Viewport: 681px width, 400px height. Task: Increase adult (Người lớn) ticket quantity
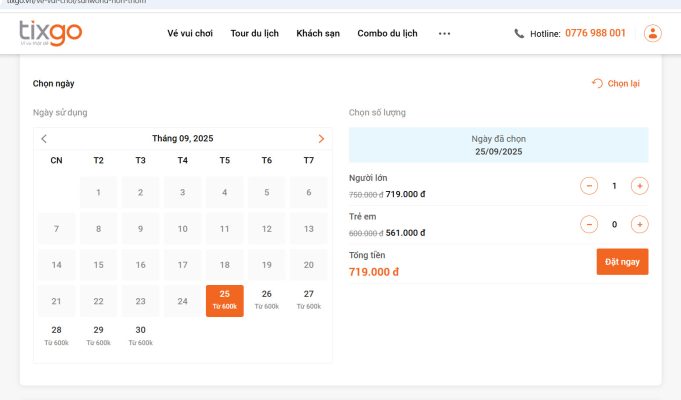(x=640, y=186)
